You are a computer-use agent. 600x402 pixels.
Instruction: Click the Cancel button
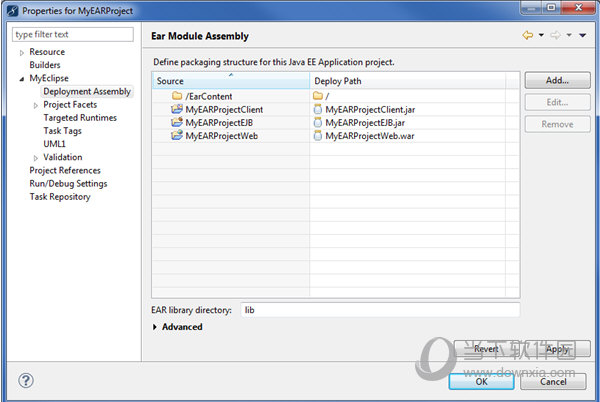[x=553, y=382]
